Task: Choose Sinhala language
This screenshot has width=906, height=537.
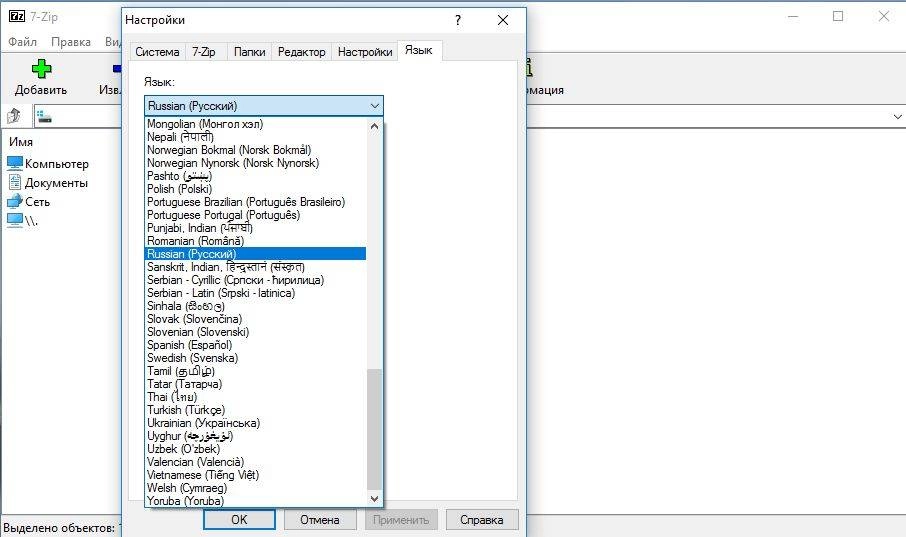Action: click(x=255, y=306)
